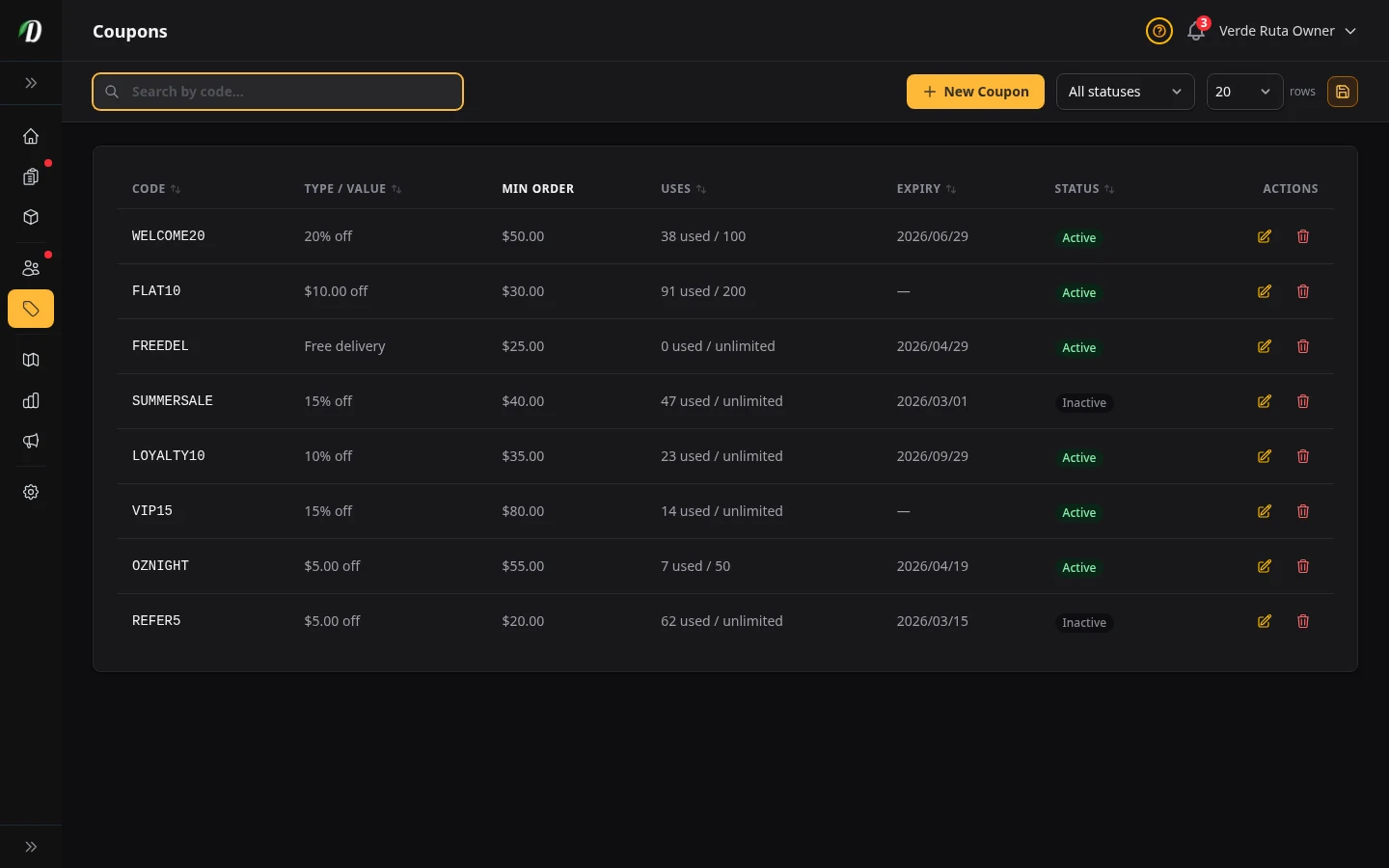Open the Dashboard home icon in sidebar
This screenshot has height=868, width=1389.
click(x=31, y=136)
